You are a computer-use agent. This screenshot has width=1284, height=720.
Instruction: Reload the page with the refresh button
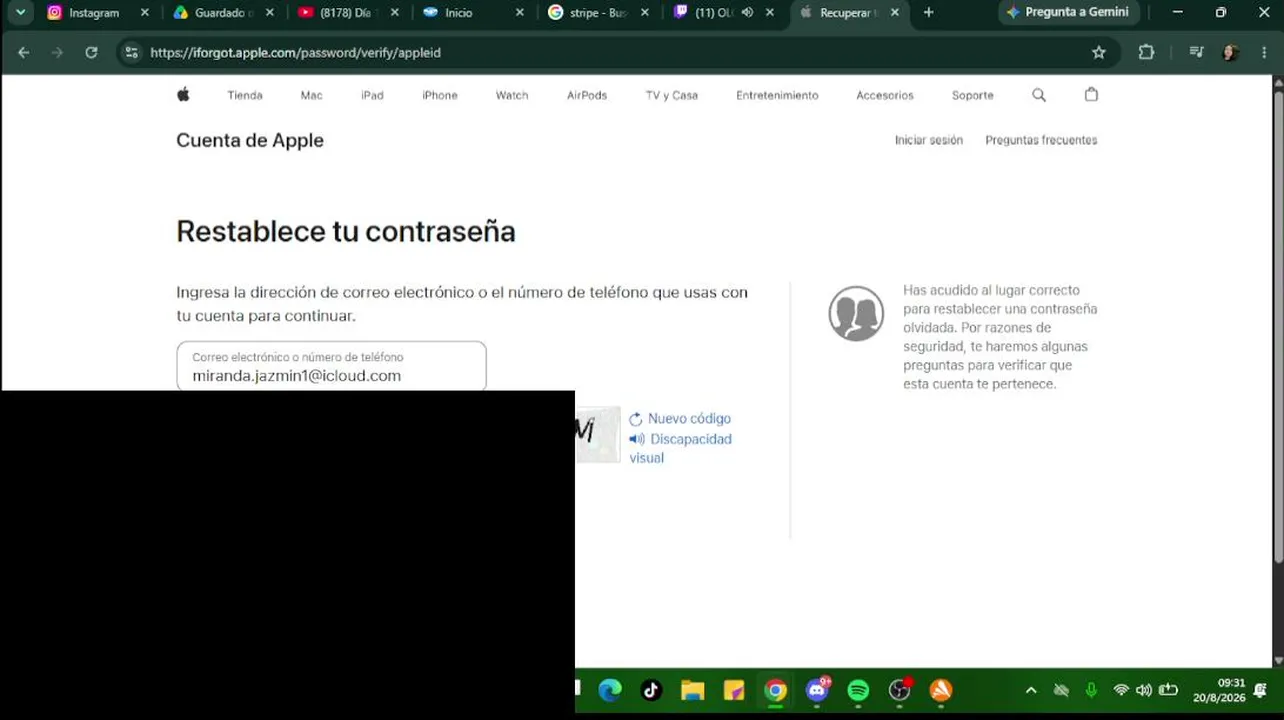(x=91, y=52)
